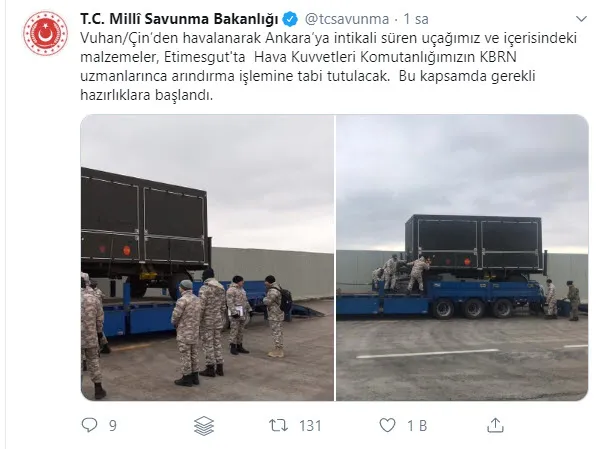Viewport: 597px width, 449px height.
Task: Click the tweet text about Vuhan/Çin flight
Action: coord(329,66)
